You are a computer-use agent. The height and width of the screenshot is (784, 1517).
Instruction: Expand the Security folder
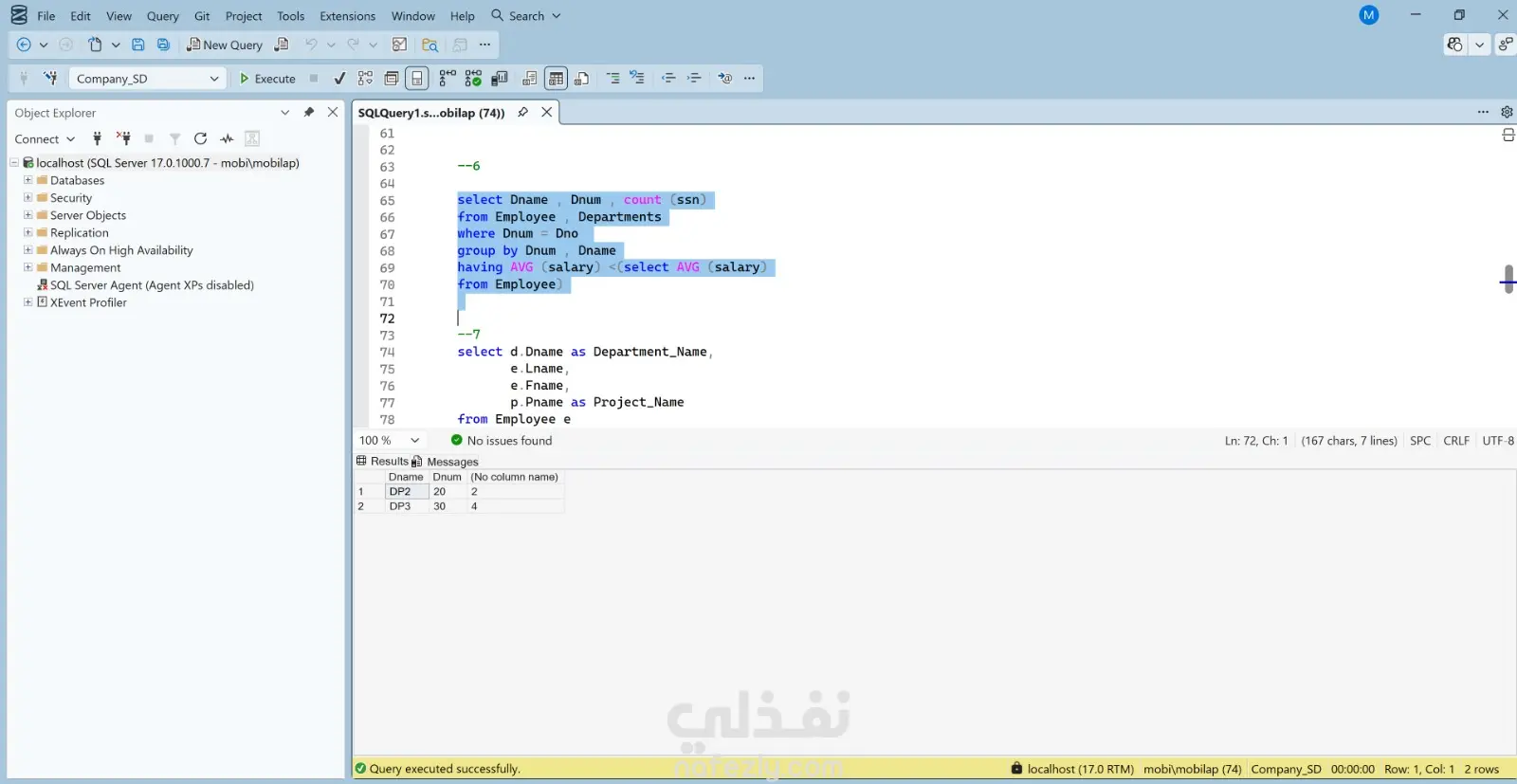click(x=28, y=198)
